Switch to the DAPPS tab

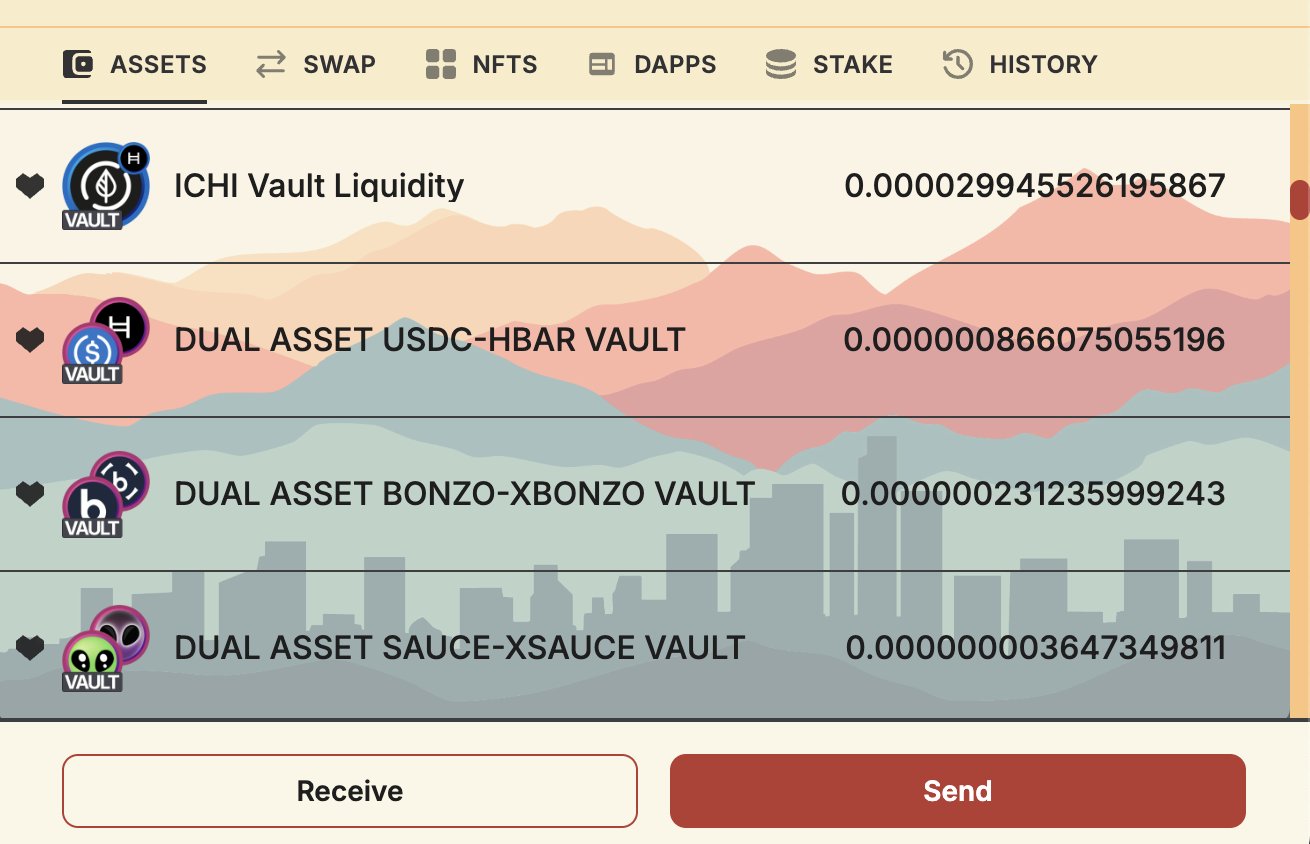[653, 65]
